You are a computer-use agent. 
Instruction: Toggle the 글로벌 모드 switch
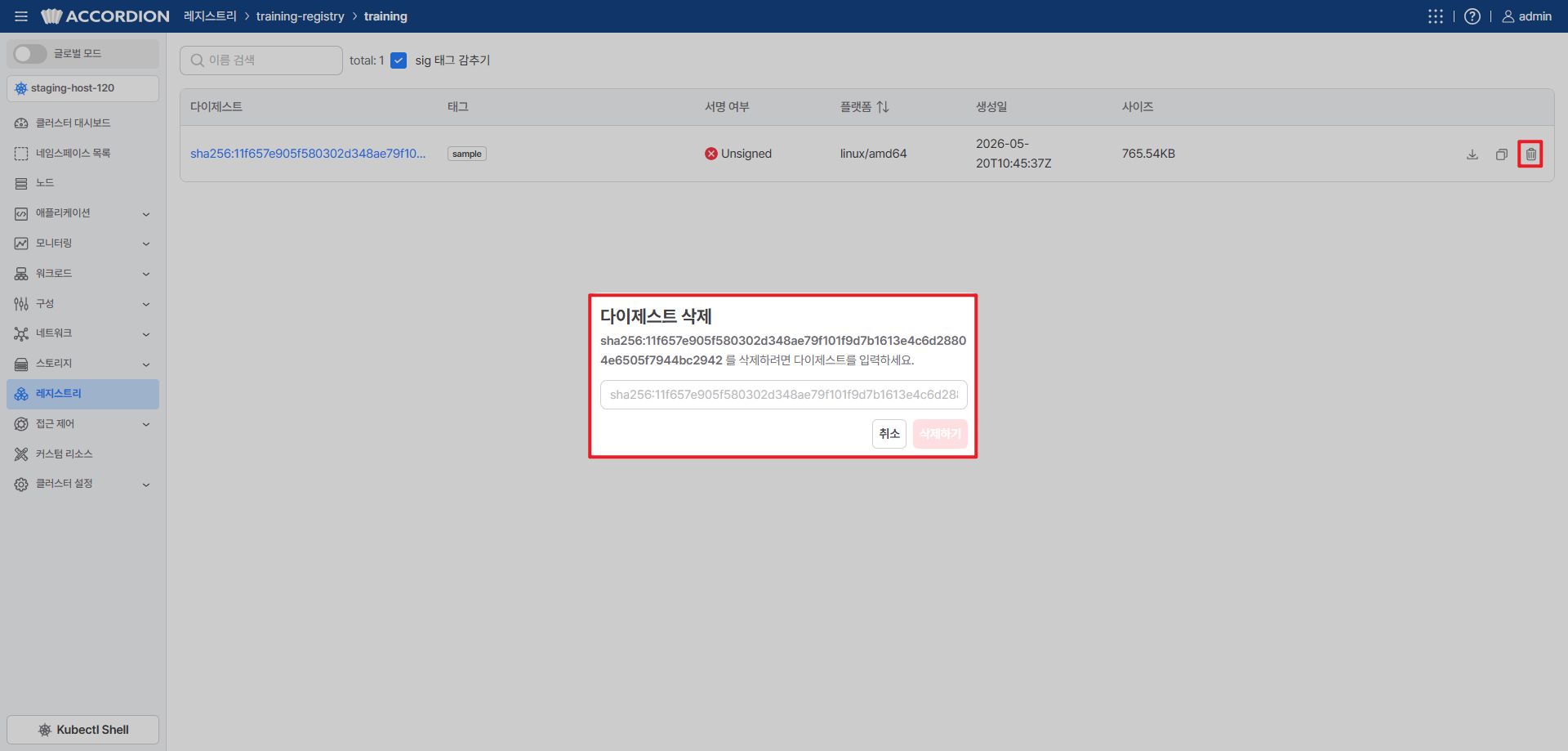tap(30, 54)
